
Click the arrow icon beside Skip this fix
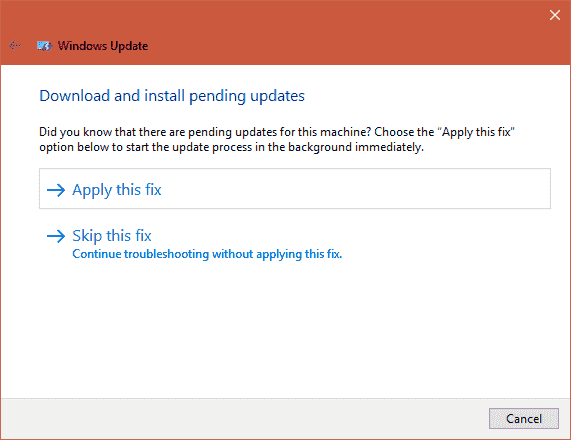56,236
